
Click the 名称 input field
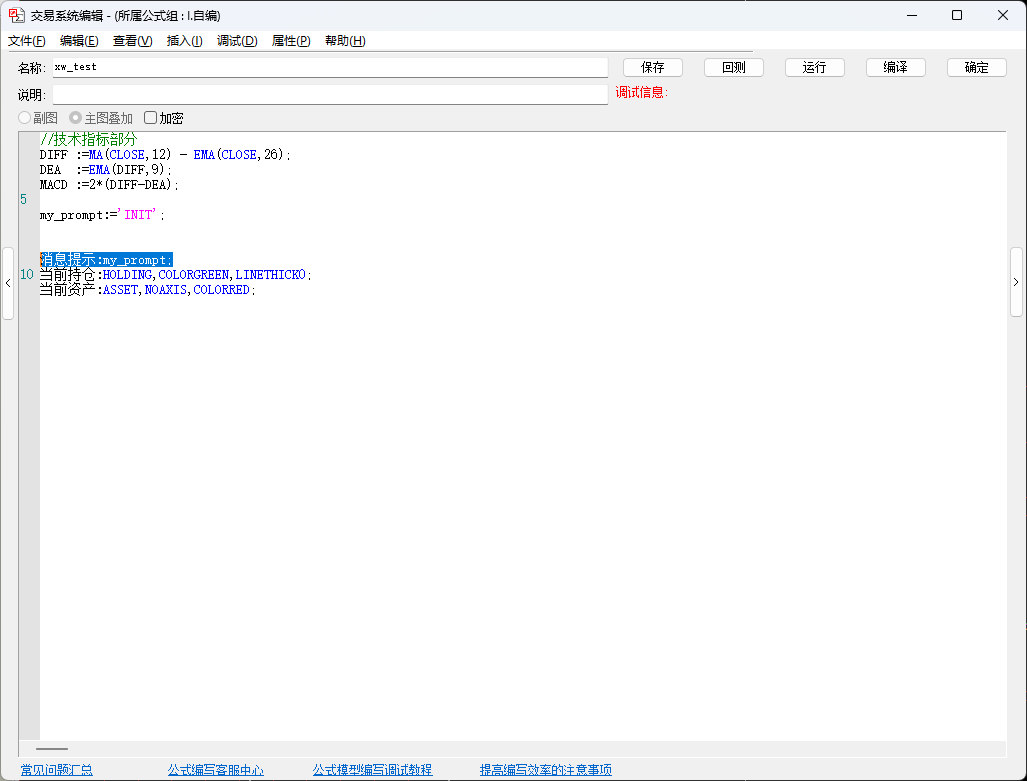[330, 67]
